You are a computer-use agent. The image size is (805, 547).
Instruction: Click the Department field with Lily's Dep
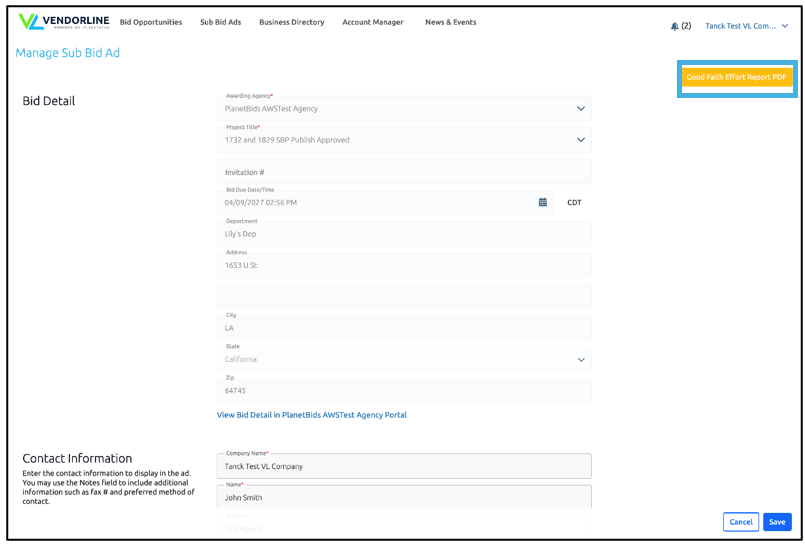[x=404, y=234]
